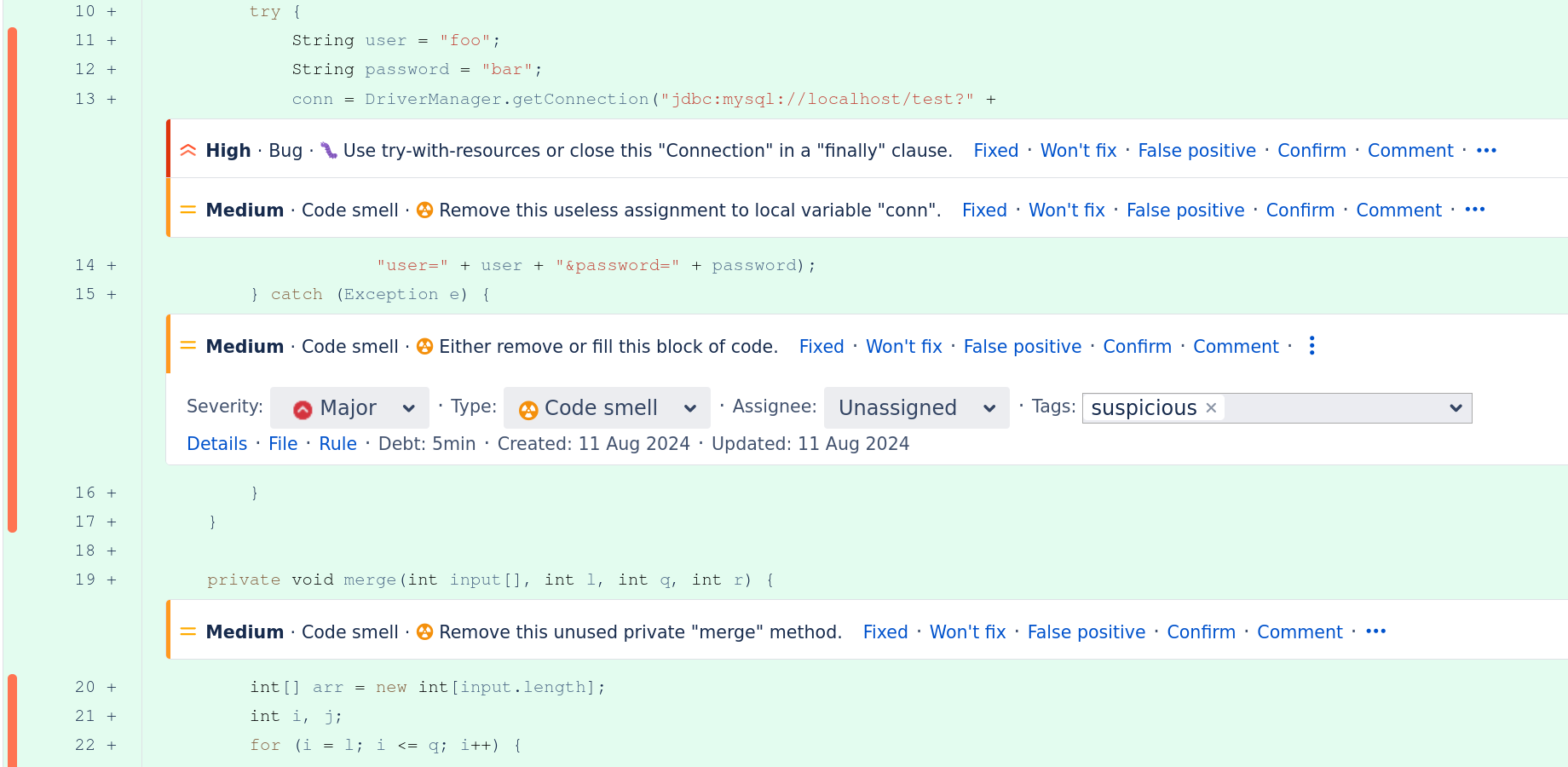Click the code smell radiation icon on the merge method issue
This screenshot has width=1568, height=767.
point(424,631)
